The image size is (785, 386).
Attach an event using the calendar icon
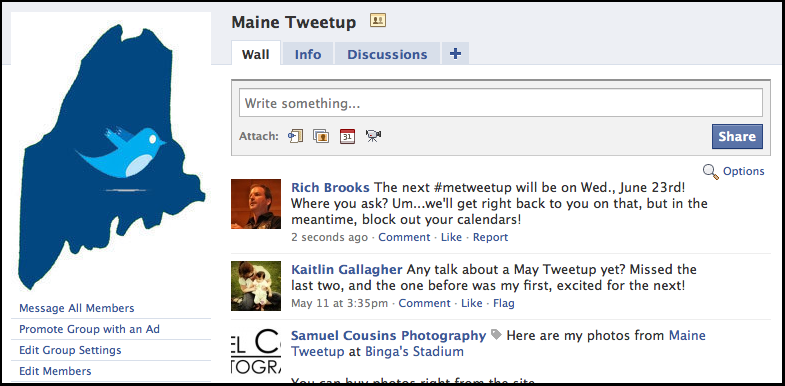pyautogui.click(x=347, y=136)
